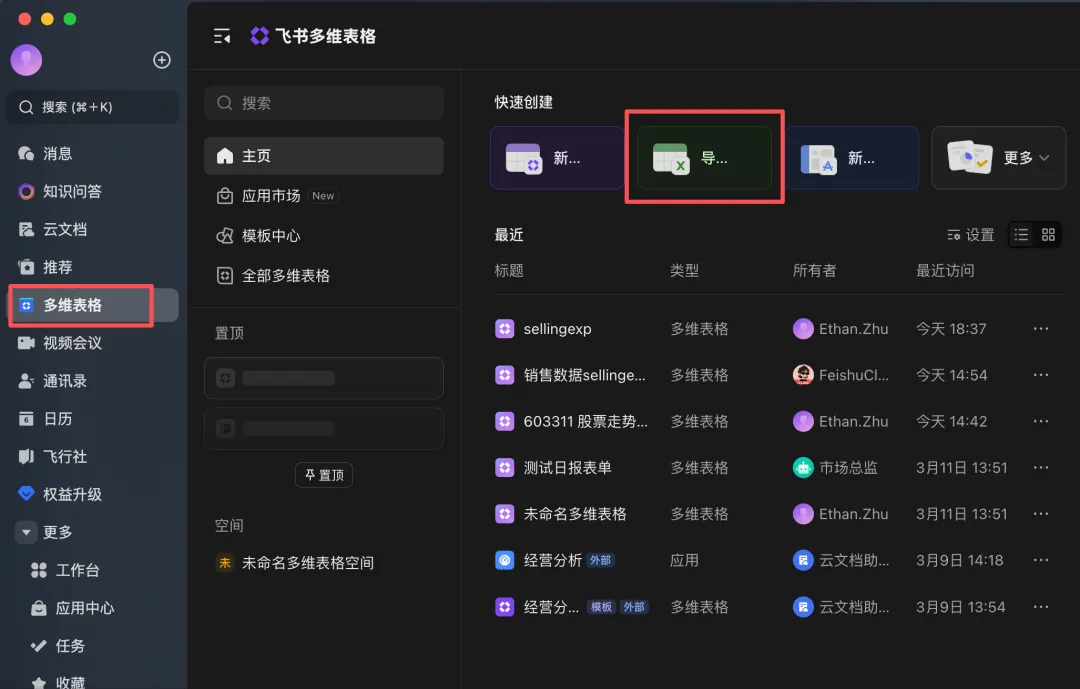Image resolution: width=1080 pixels, height=689 pixels.
Task: Open 未命名多维表格 in recent list
Action: pos(575,514)
